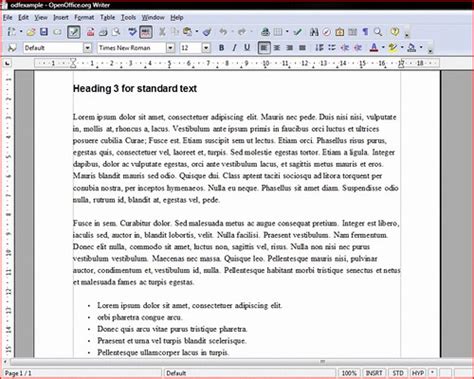This screenshot has height=379, width=474.
Task: Expand the paragraph style dropdown showing Default
Action: click(x=87, y=48)
